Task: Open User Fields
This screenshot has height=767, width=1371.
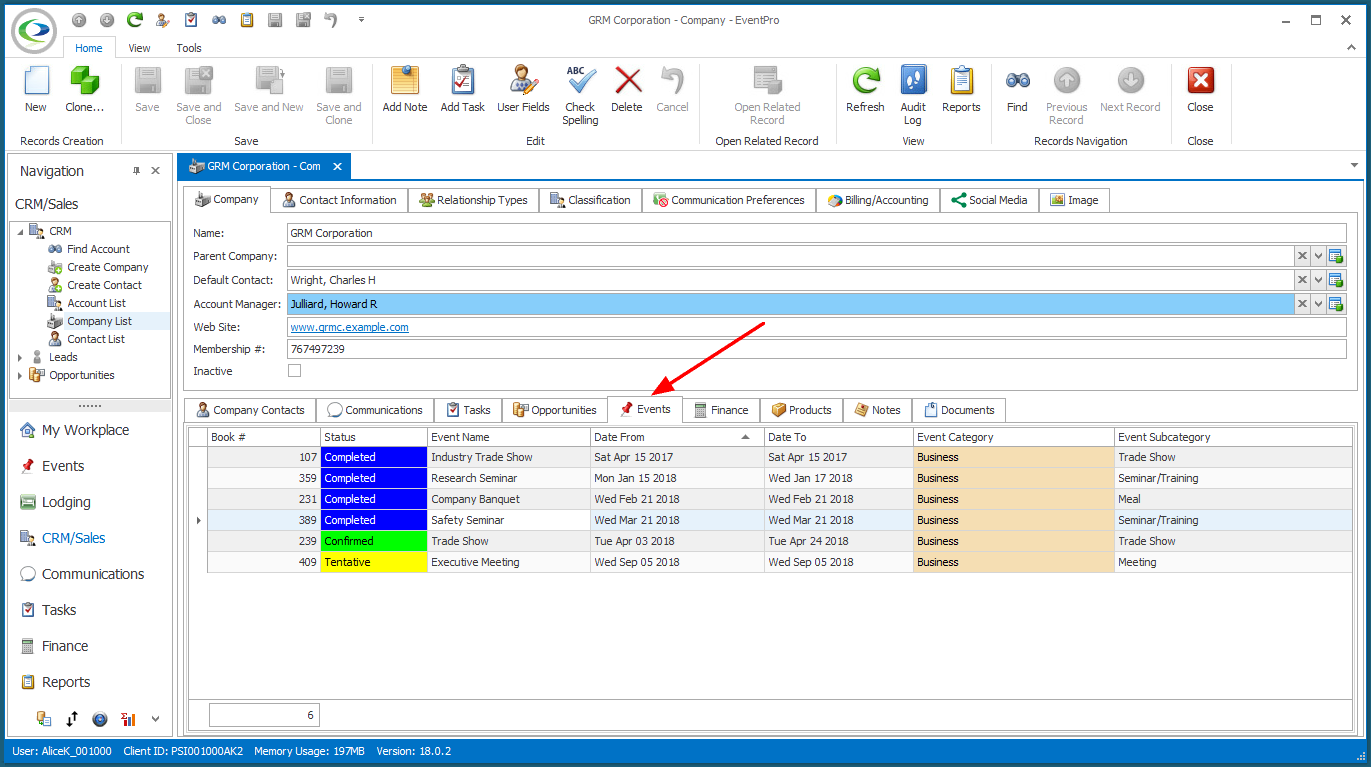Action: coord(523,90)
